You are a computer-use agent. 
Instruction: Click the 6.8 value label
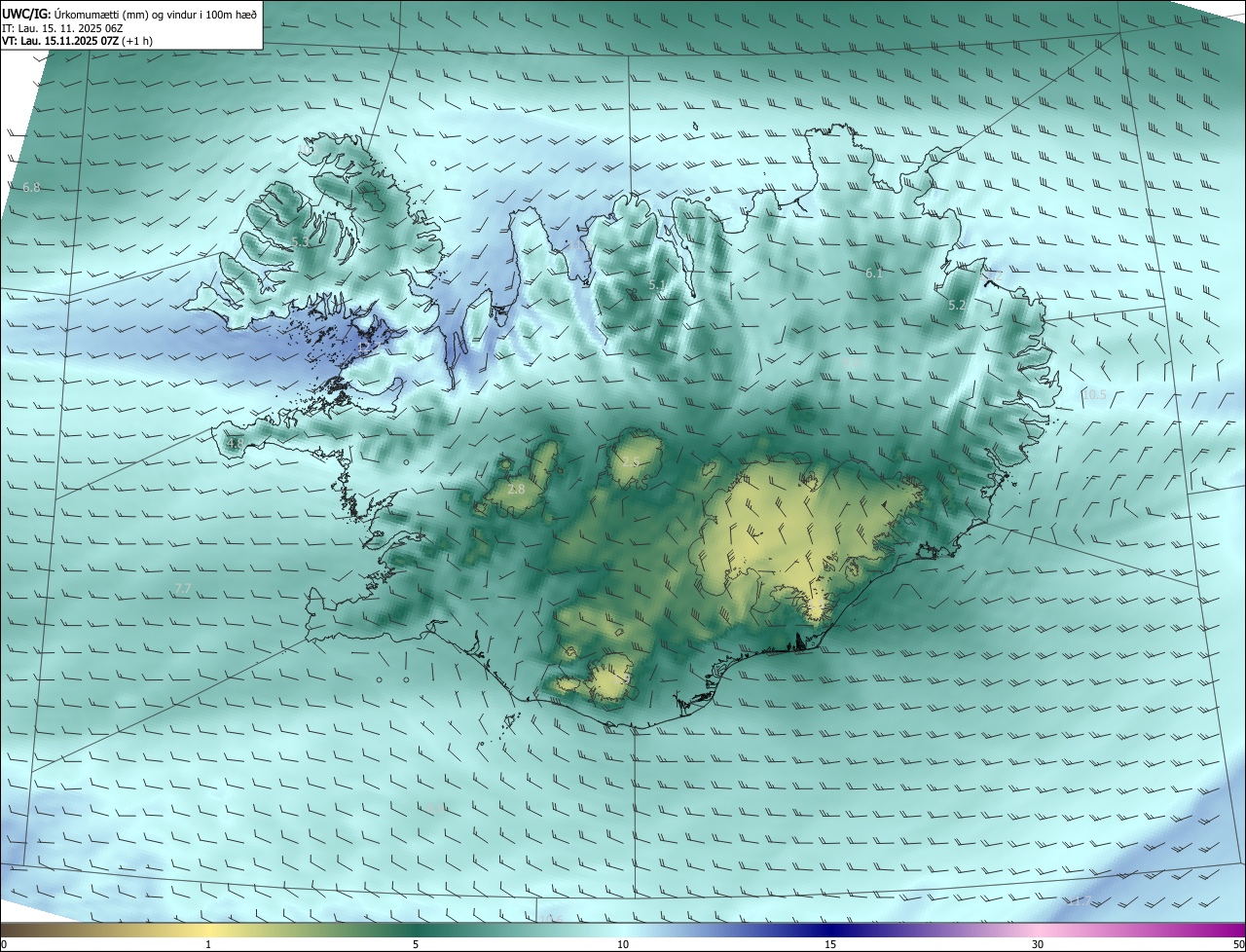(31, 187)
